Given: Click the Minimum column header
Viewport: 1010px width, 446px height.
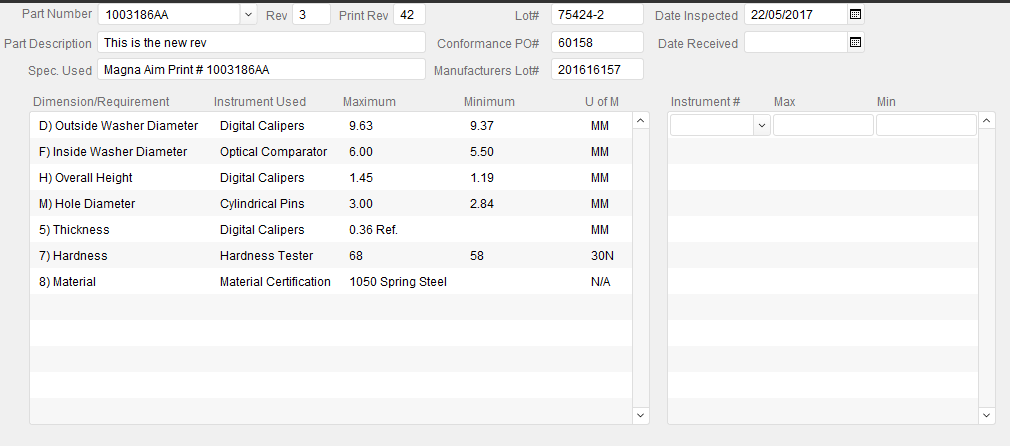Looking at the screenshot, I should point(489,102).
